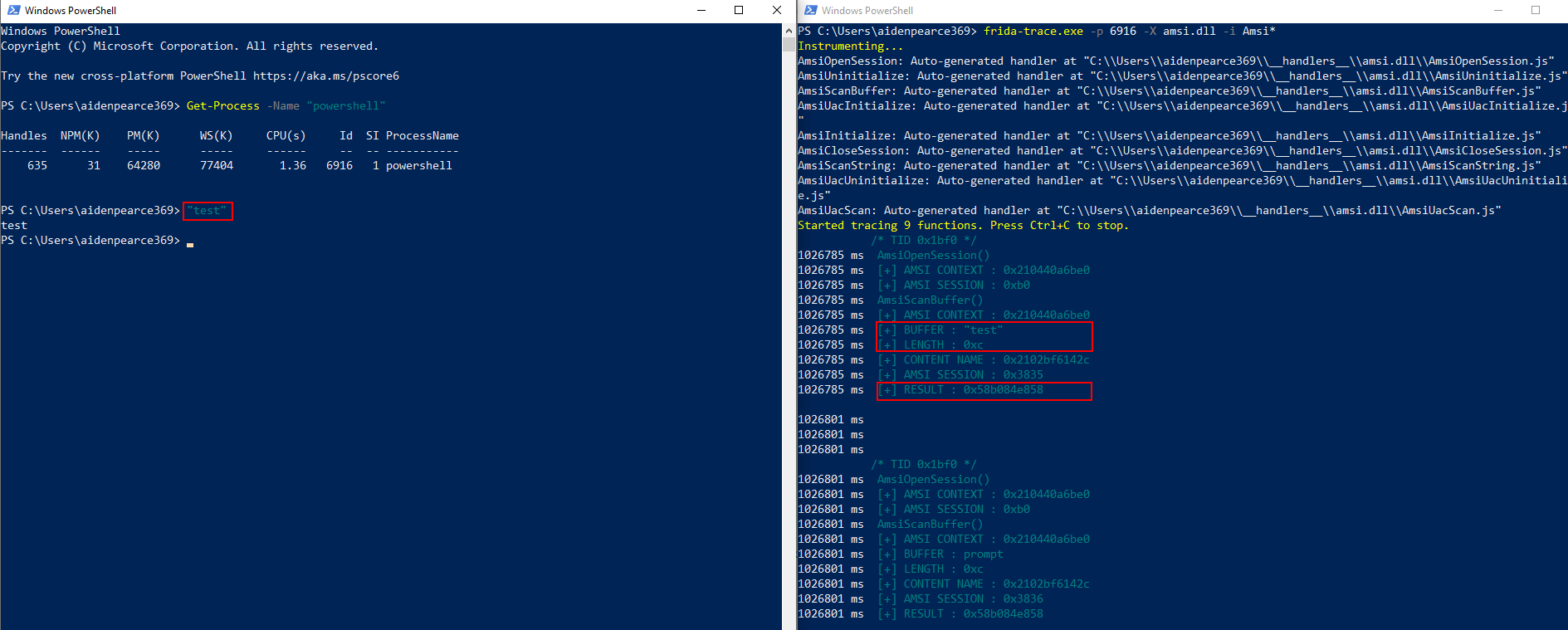Click PowerShell icon in left window title bar
The height and width of the screenshot is (630, 1568).
tap(13, 10)
